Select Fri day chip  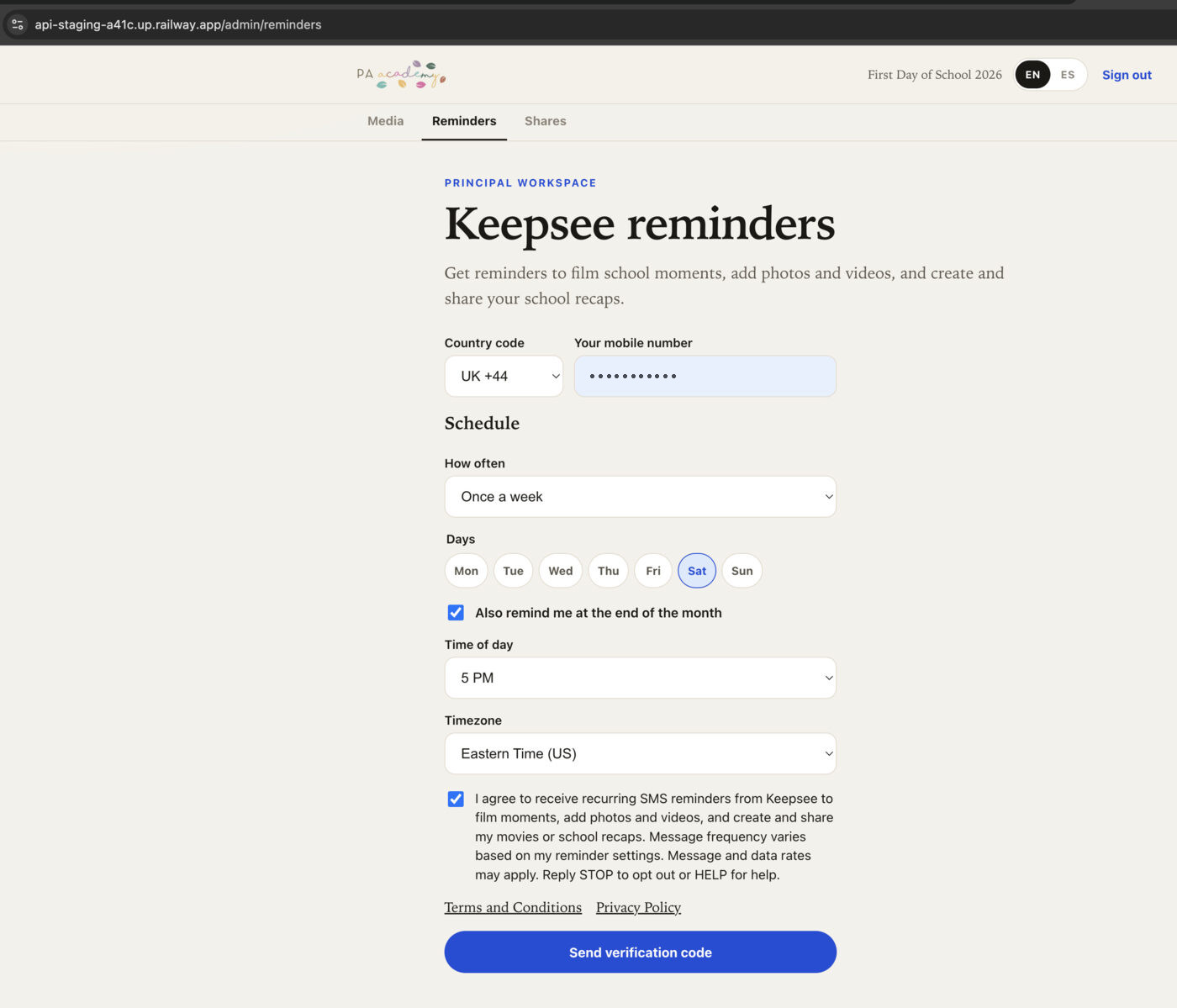point(653,571)
